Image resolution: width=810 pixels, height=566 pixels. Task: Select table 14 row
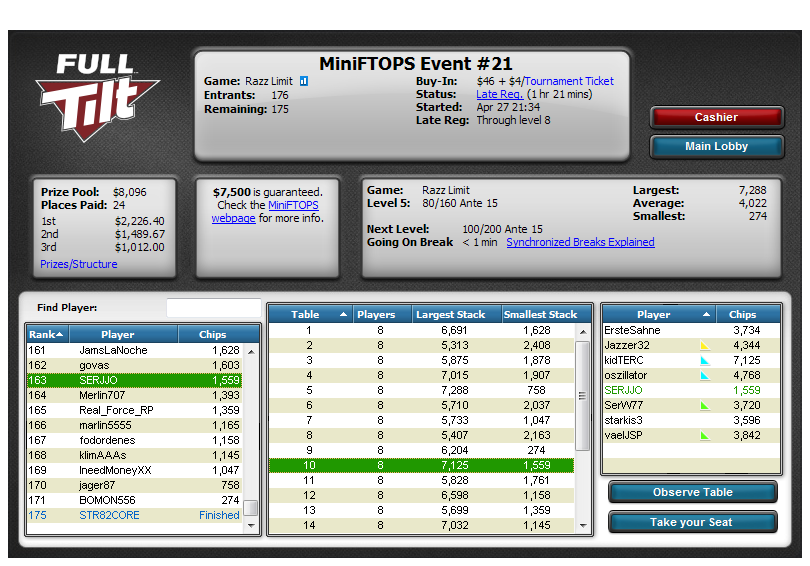[422, 525]
